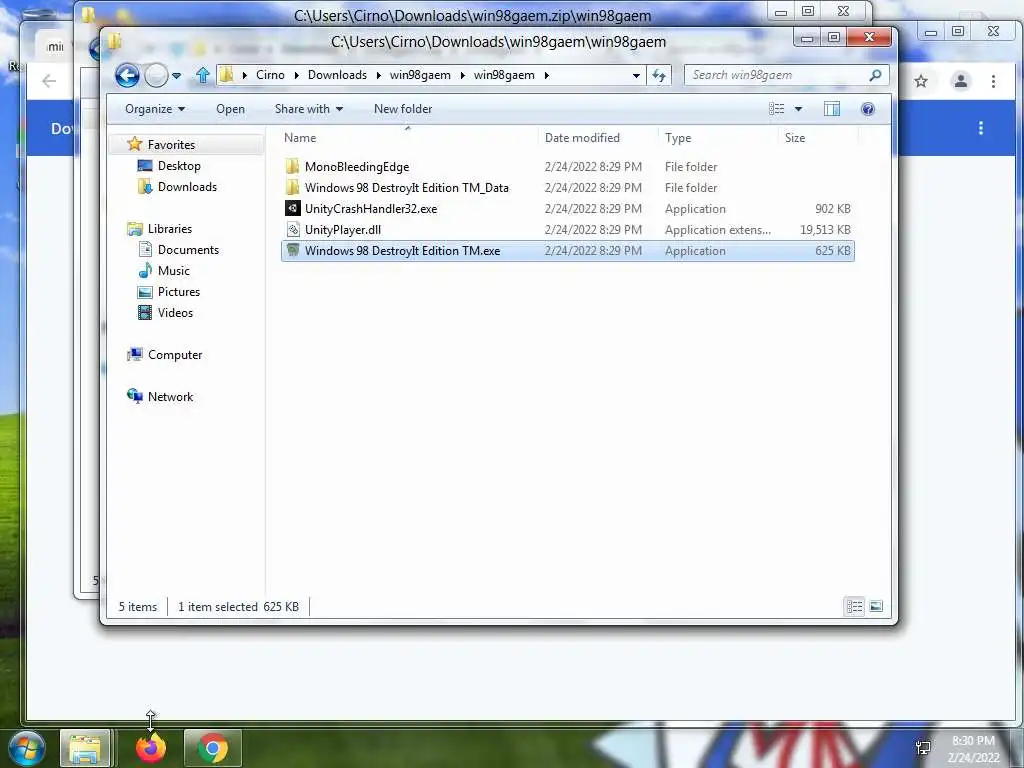Open Documents library
The image size is (1024, 768).
(188, 249)
